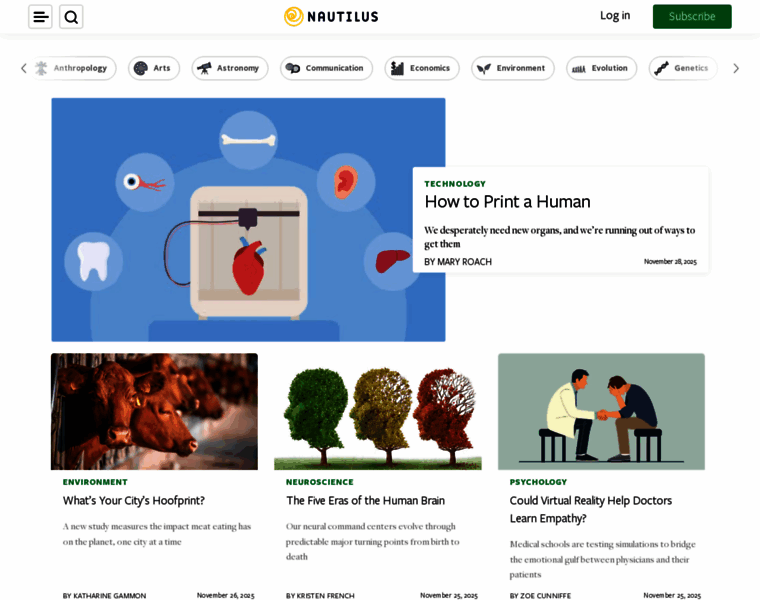Image resolution: width=760 pixels, height=600 pixels.
Task: Choose the Environment leaf topic
Action: (513, 68)
